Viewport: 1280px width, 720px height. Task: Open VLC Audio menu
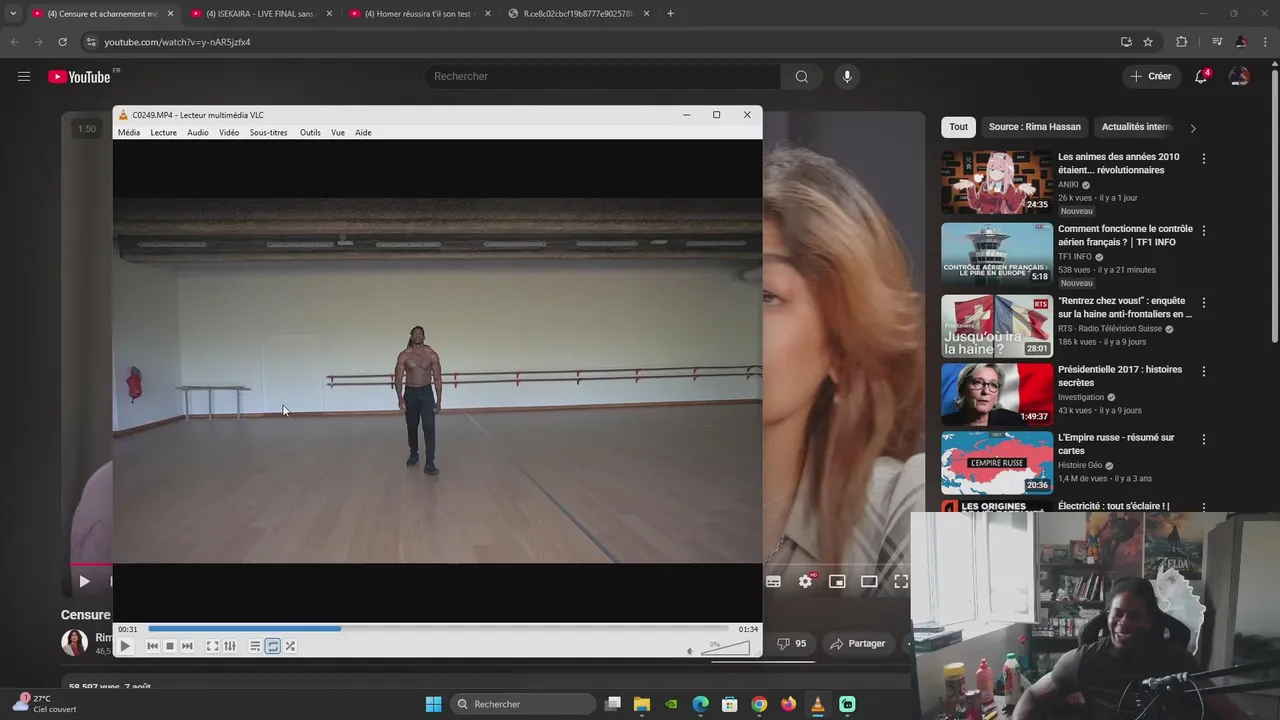198,133
